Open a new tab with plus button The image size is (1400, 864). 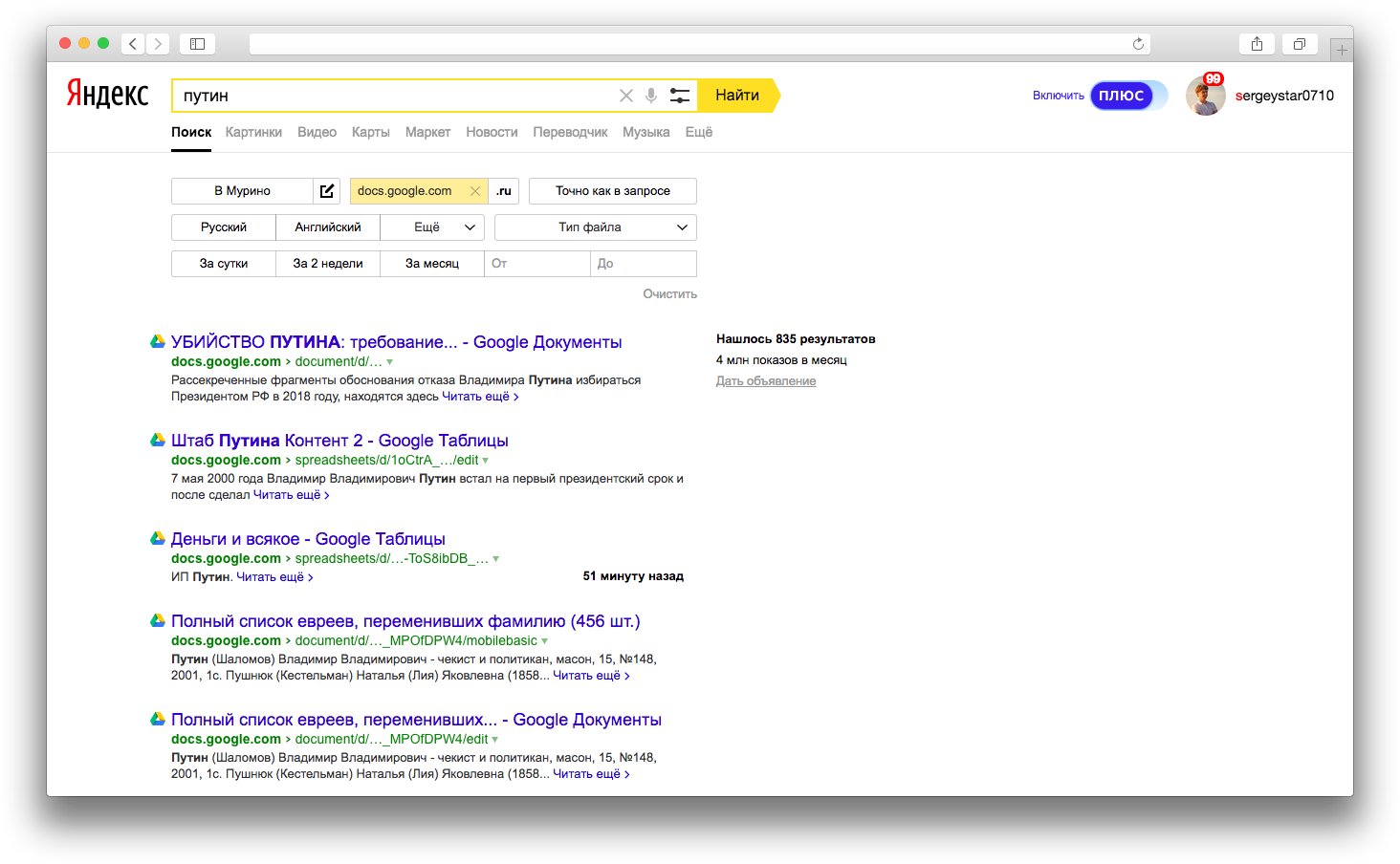click(1342, 50)
